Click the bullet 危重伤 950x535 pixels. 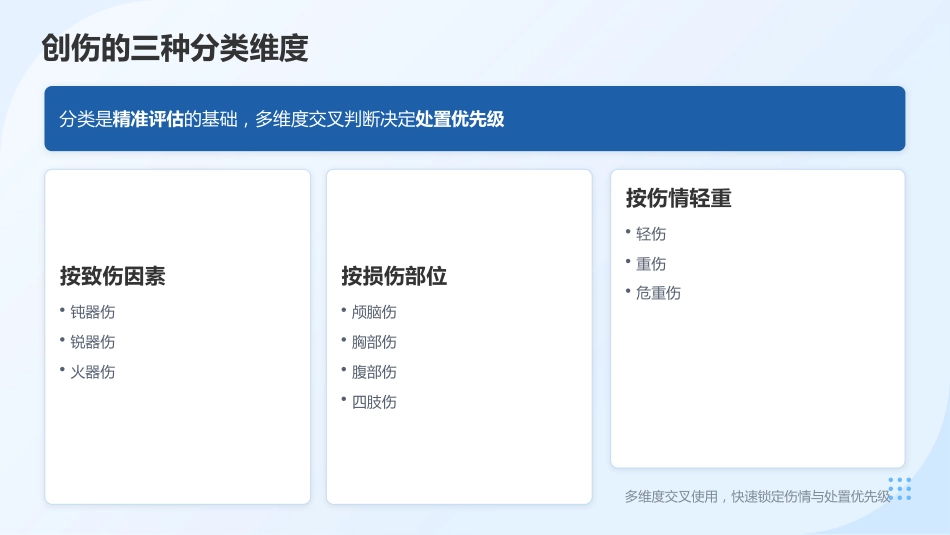point(658,293)
